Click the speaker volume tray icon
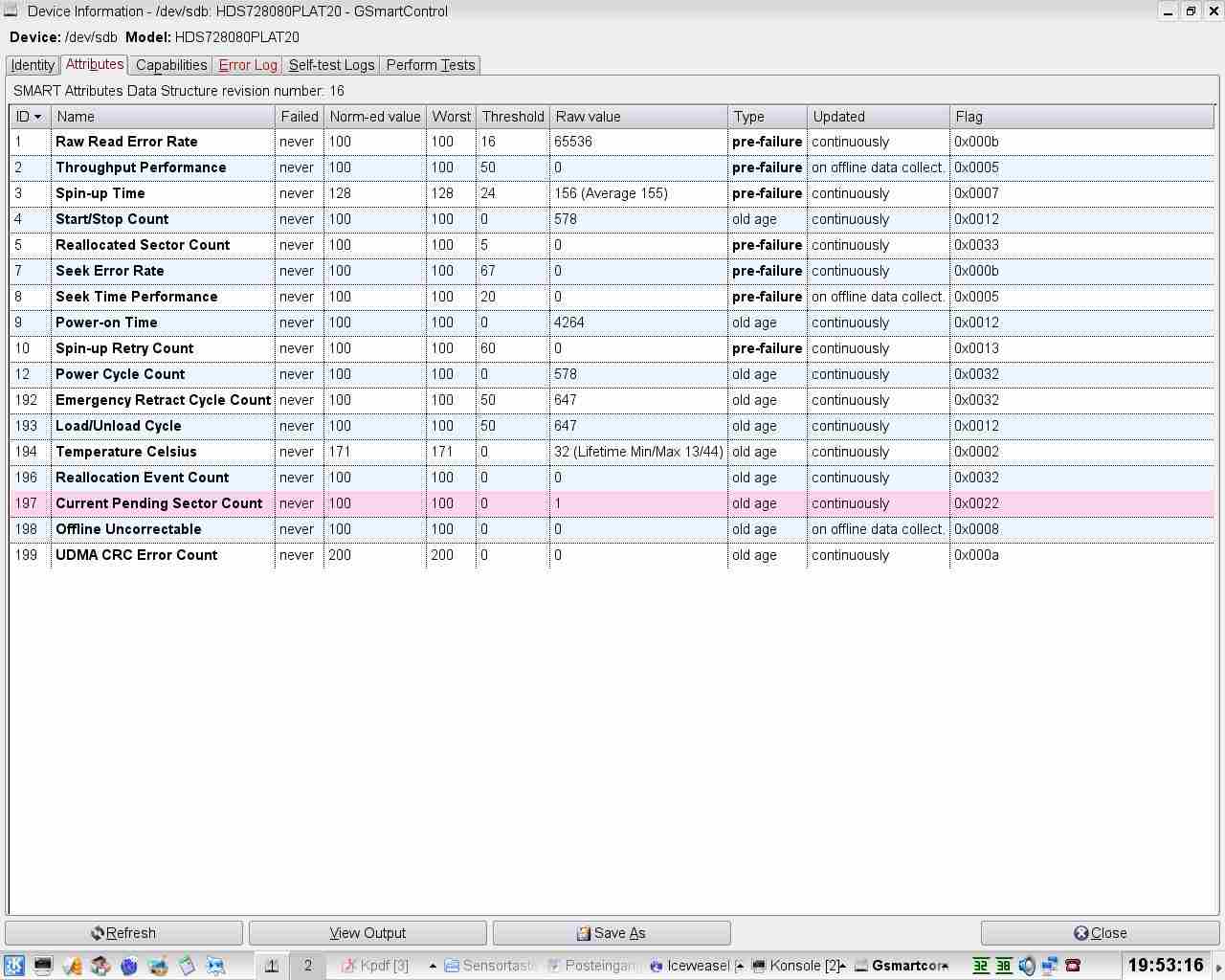Viewport: 1225px width, 980px height. [x=1027, y=966]
